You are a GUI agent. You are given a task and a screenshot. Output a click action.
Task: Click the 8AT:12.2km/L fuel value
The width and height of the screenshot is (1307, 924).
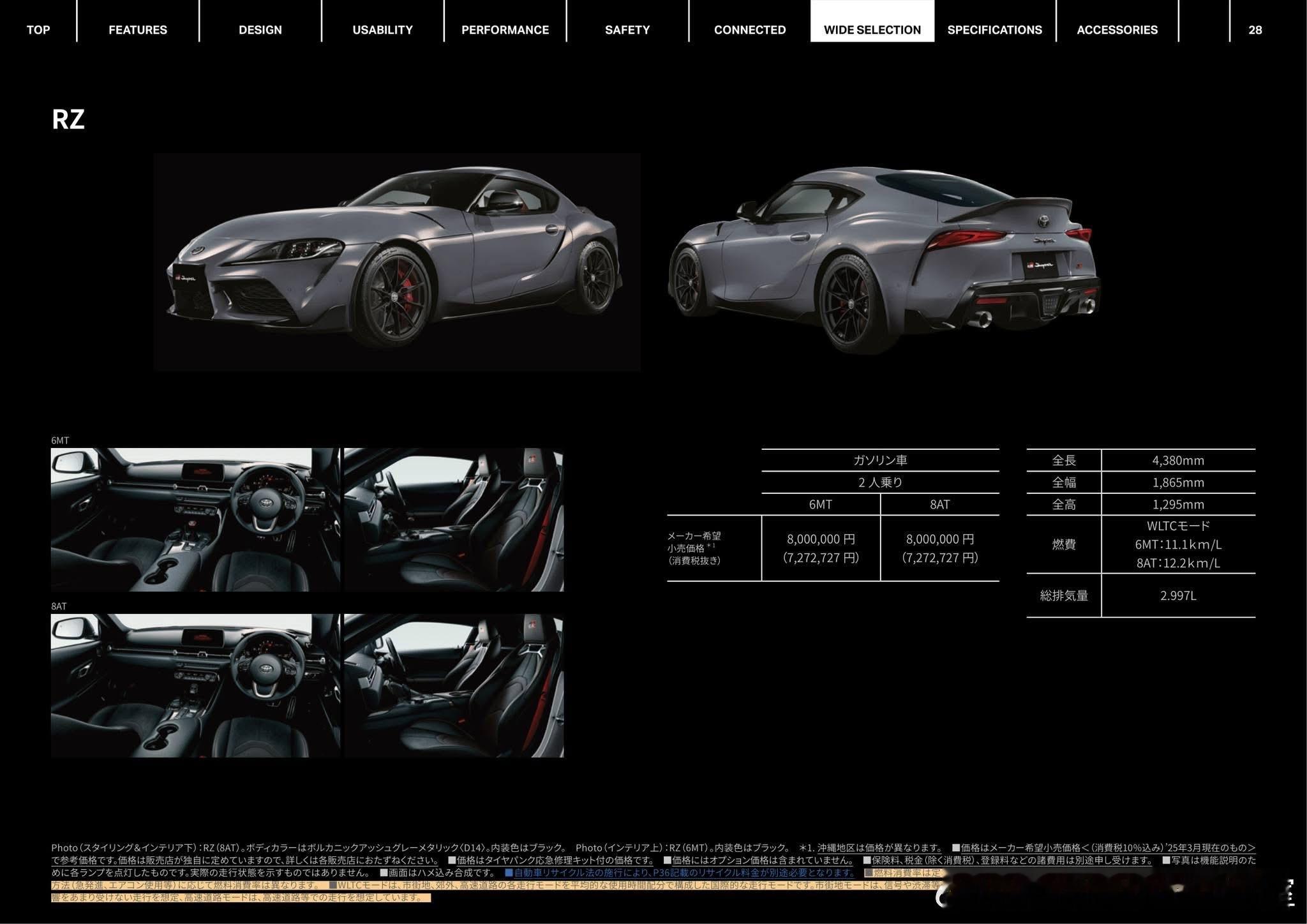coord(1178,563)
